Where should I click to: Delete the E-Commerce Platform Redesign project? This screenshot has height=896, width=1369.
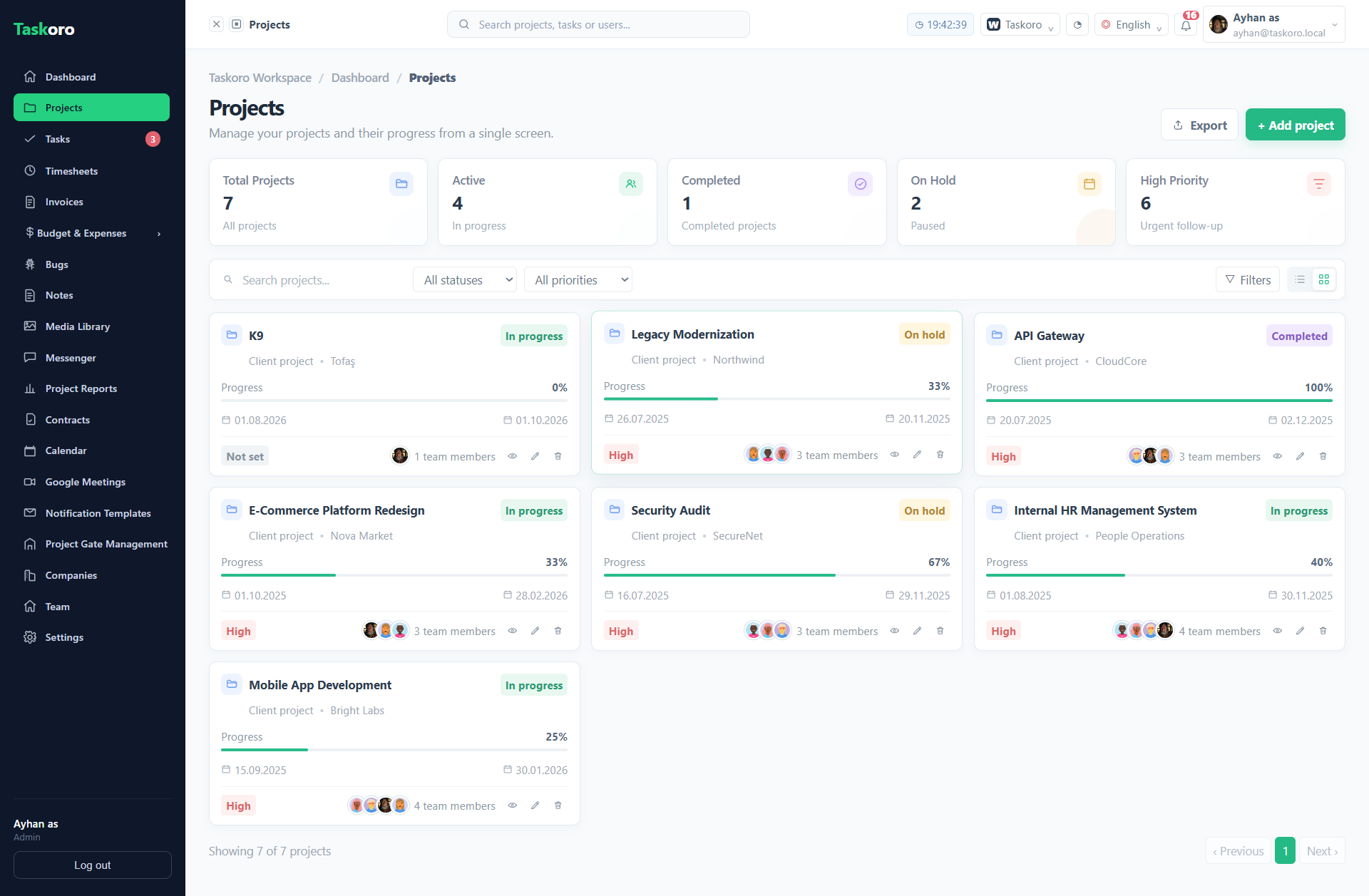[x=558, y=631]
